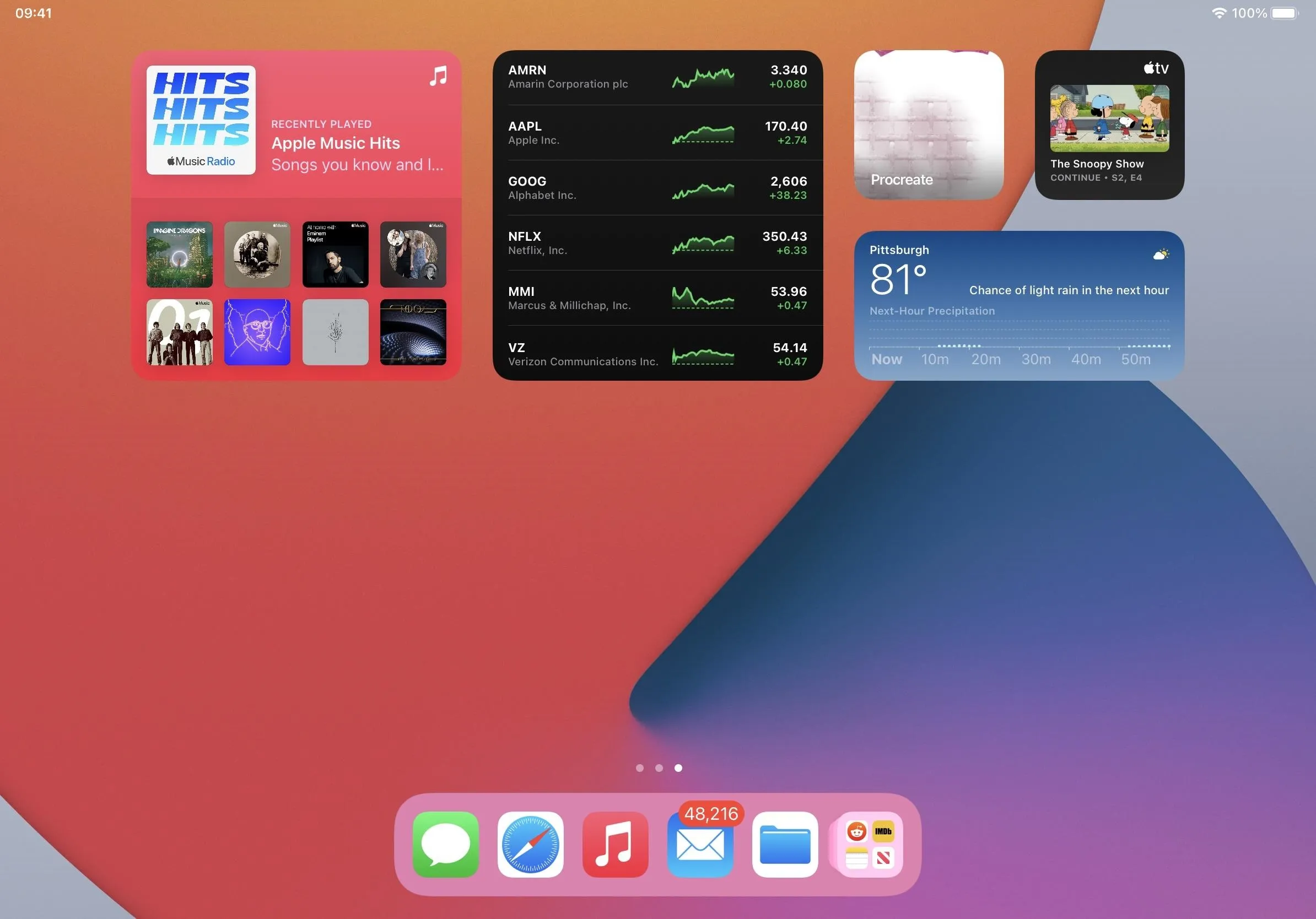This screenshot has width=1316, height=919.
Task: Open the album with two people in circle art
Action: click(413, 255)
